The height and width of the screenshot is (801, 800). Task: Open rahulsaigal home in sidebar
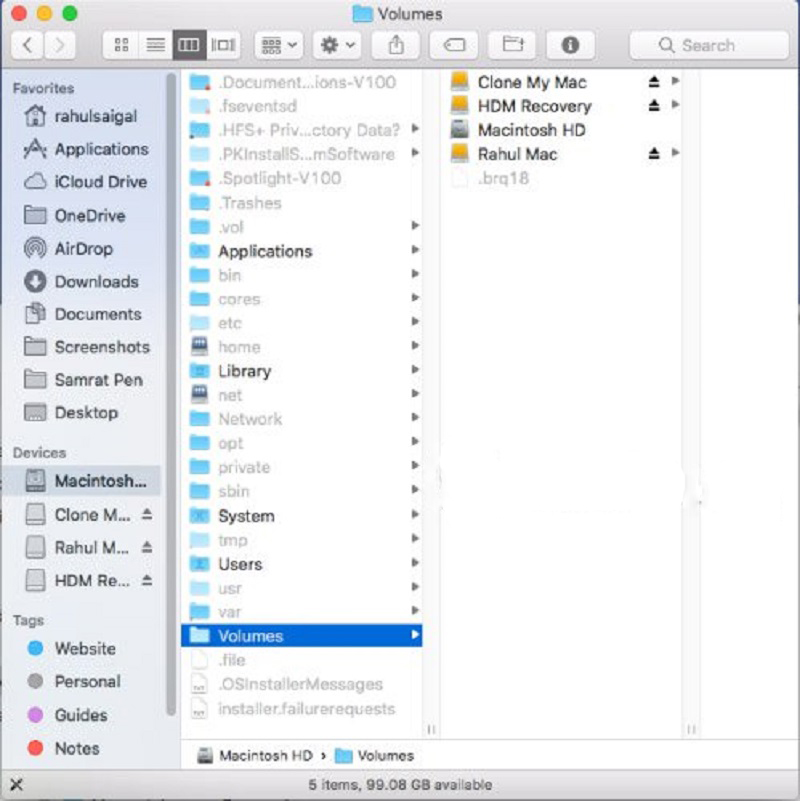pyautogui.click(x=82, y=116)
